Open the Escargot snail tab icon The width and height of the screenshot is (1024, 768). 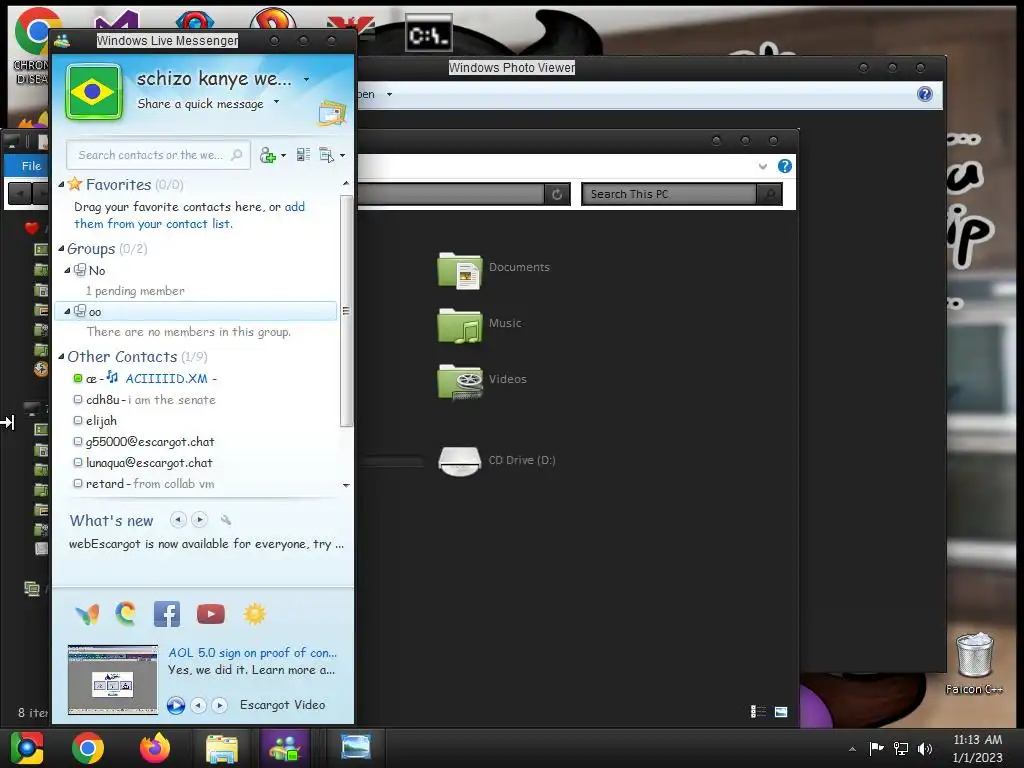125,614
